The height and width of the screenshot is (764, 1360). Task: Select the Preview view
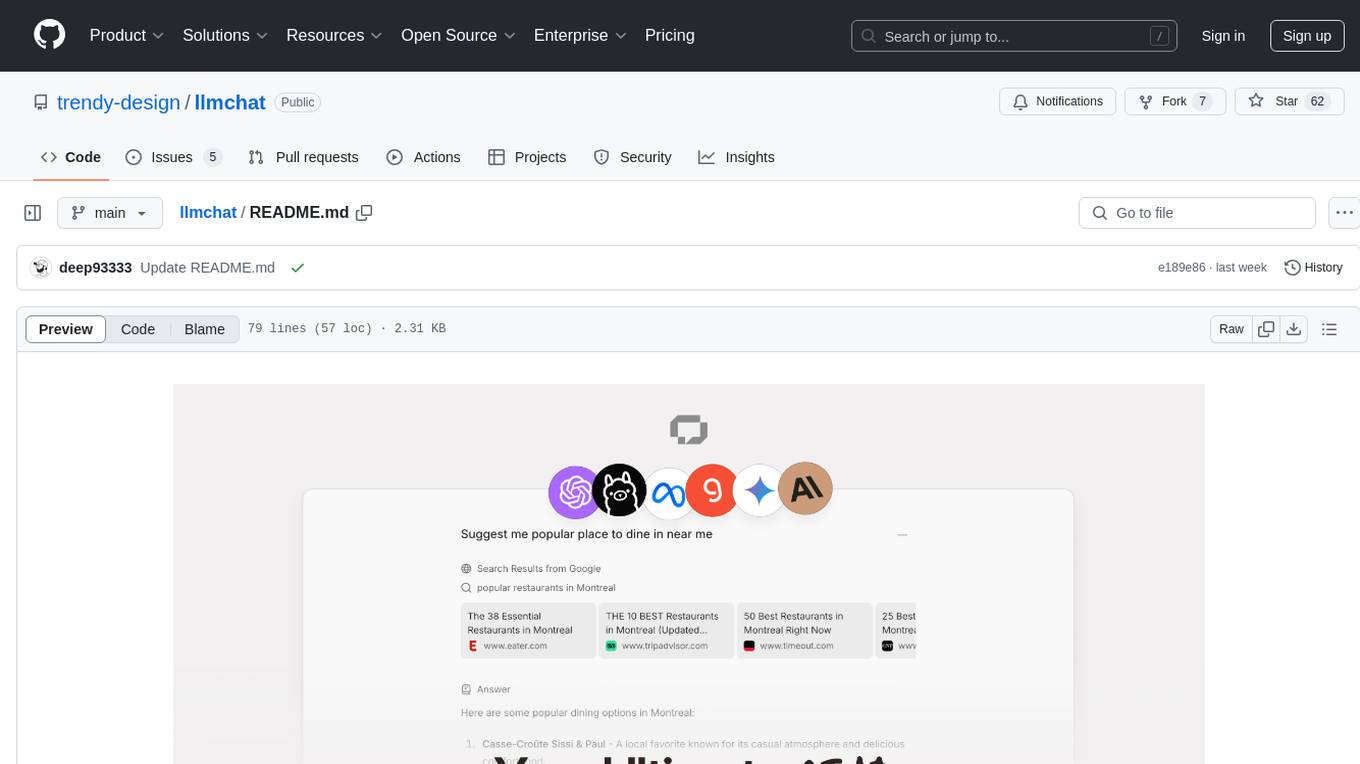66,329
